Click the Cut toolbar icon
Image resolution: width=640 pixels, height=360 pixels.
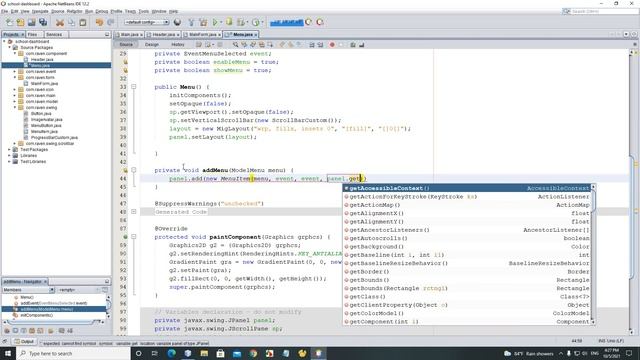(x=60, y=22)
